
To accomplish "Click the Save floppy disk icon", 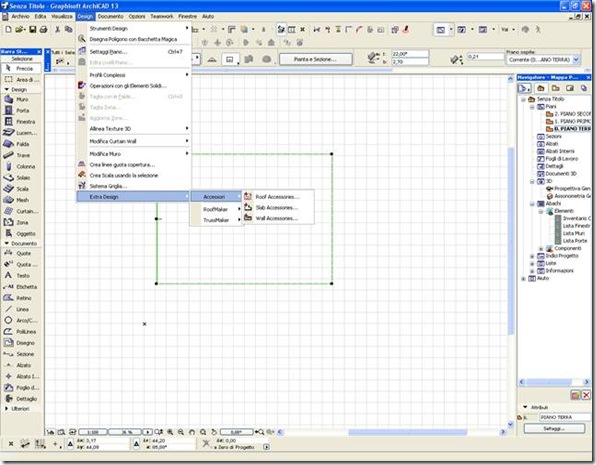I will click(x=33, y=29).
